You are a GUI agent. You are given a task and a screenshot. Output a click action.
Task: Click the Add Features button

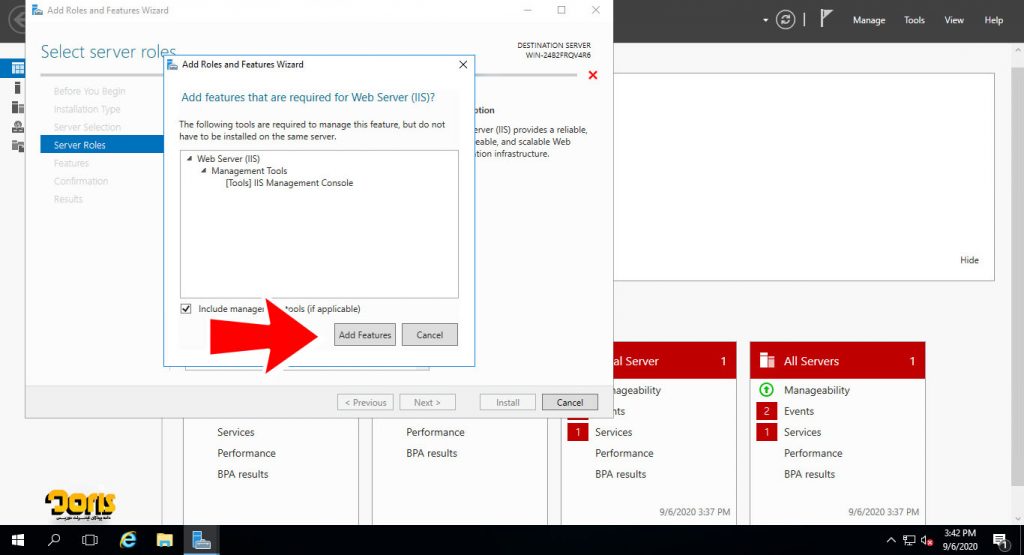(364, 335)
